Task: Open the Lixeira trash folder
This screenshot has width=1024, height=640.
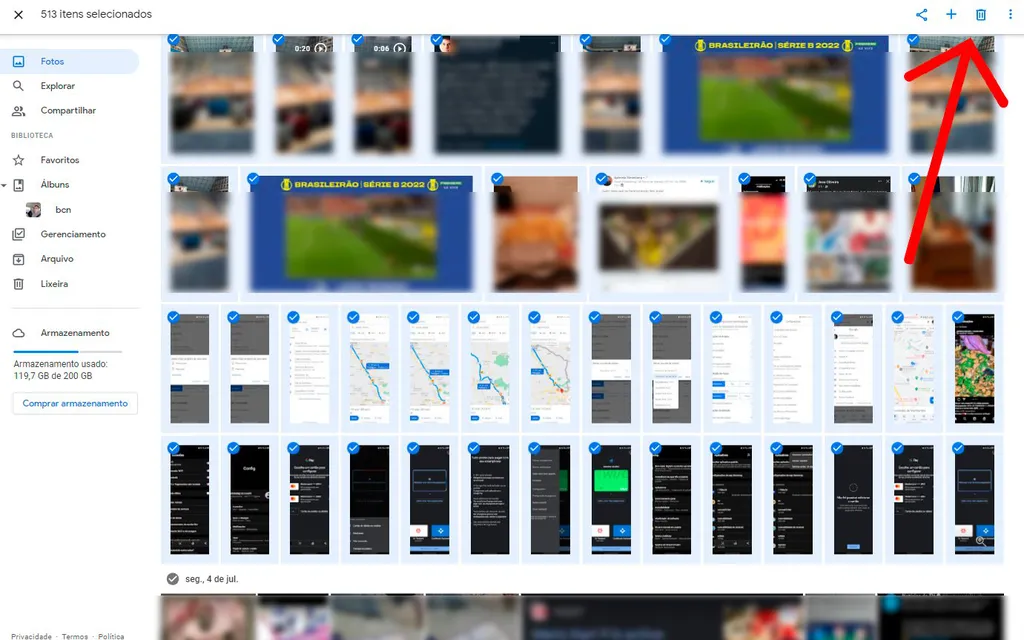Action: [x=54, y=284]
